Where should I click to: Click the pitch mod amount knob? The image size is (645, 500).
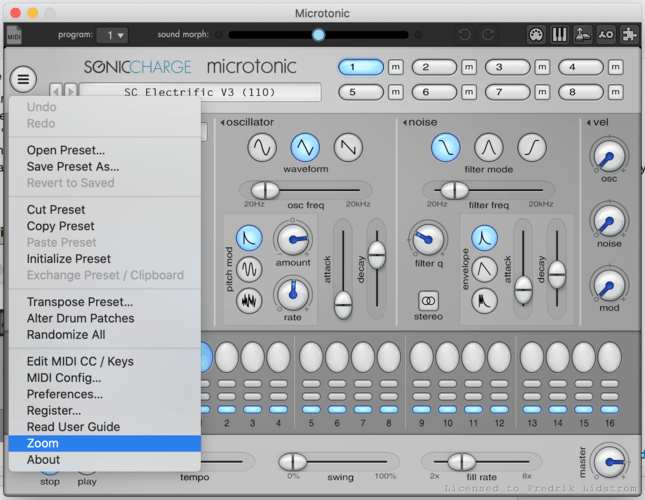click(293, 239)
